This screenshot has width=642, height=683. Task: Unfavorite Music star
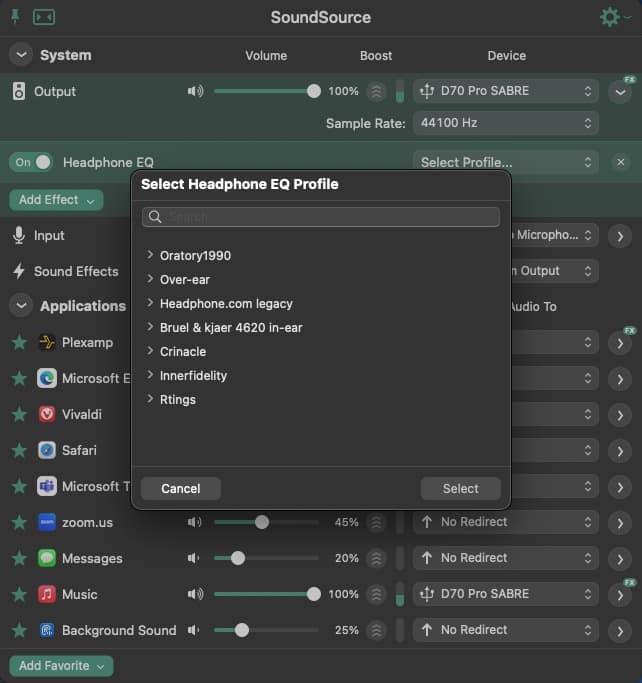coord(19,594)
